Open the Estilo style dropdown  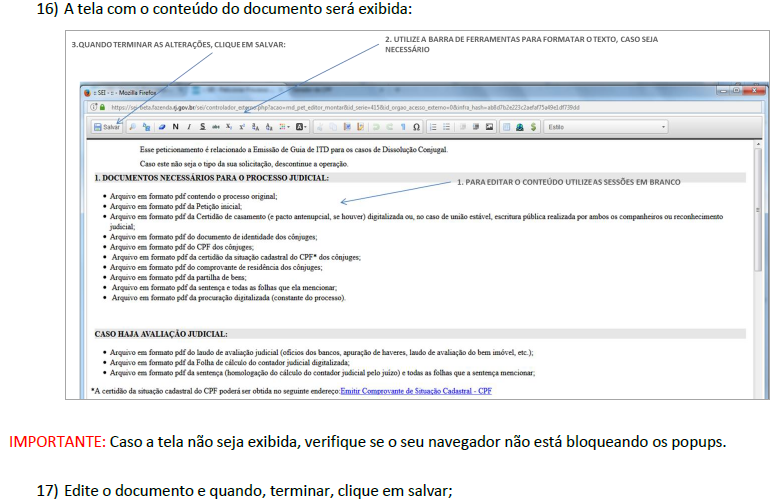point(606,127)
